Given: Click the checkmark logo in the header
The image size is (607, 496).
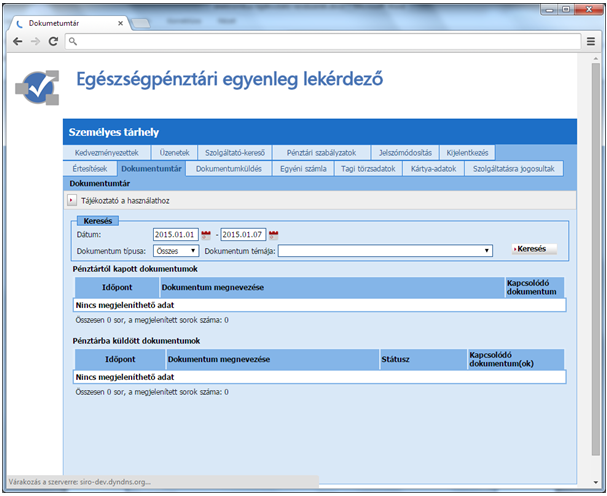Looking at the screenshot, I should (x=37, y=88).
